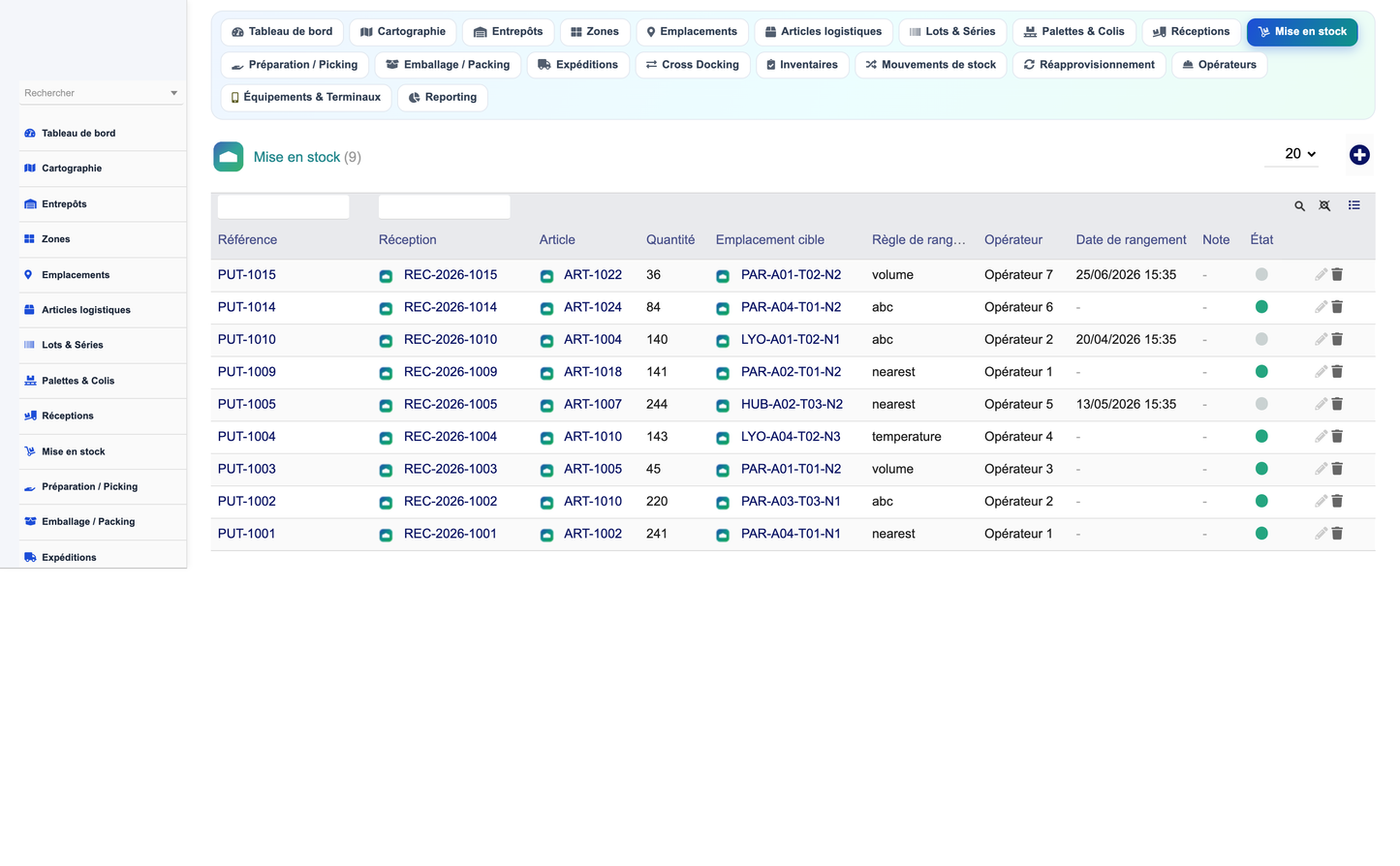
Task: Open the Palettes & Colis tab
Action: 1074,32
